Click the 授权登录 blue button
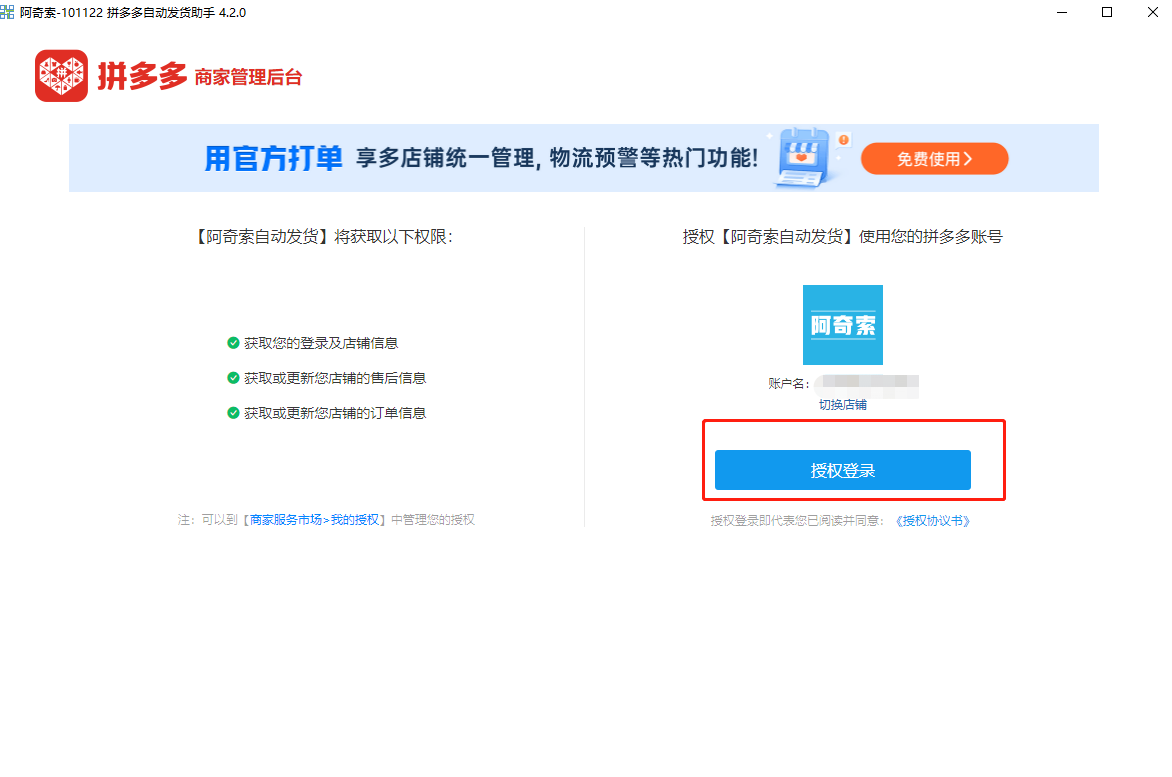 click(842, 470)
